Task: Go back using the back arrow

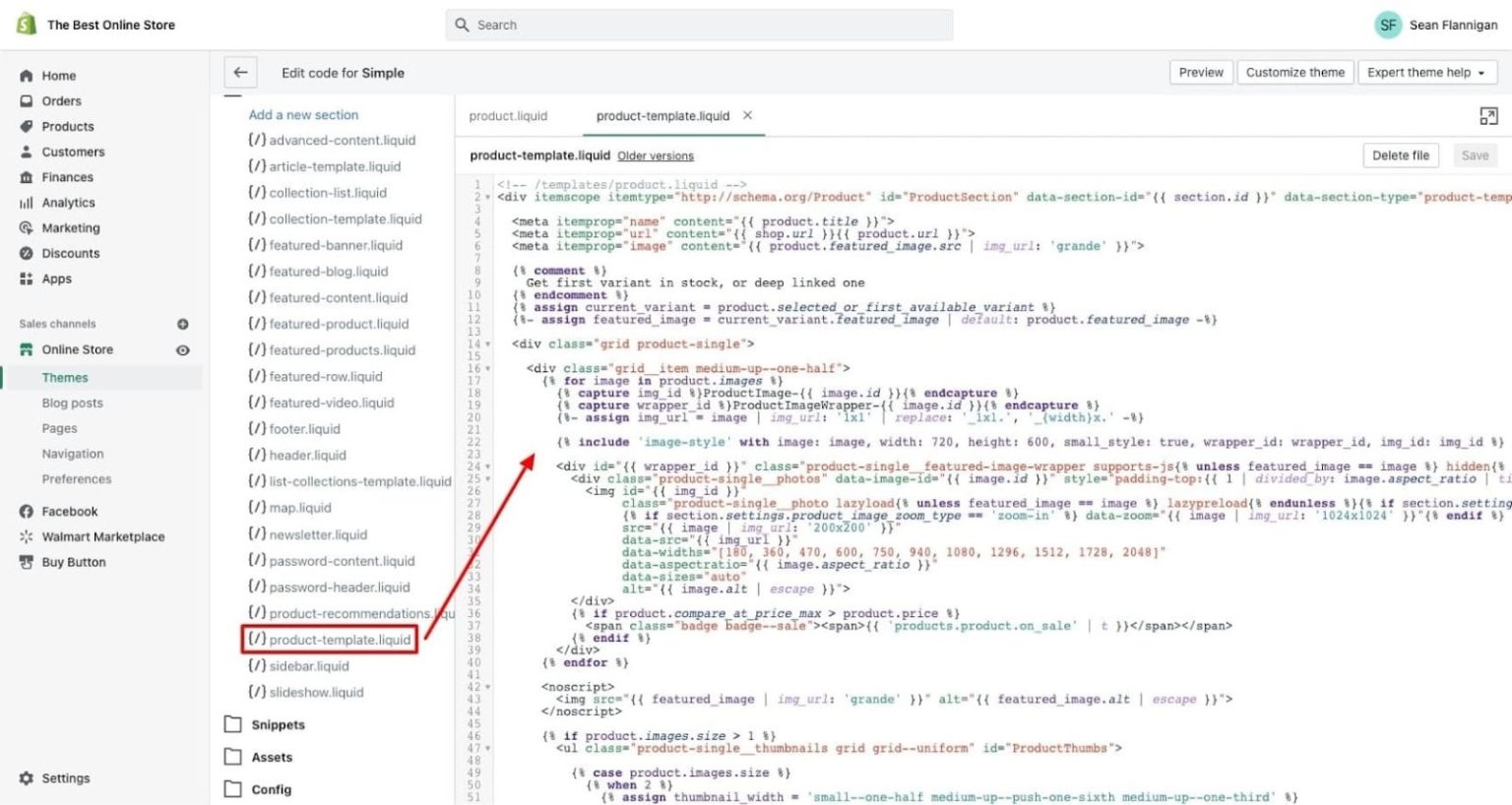Action: 240,72
